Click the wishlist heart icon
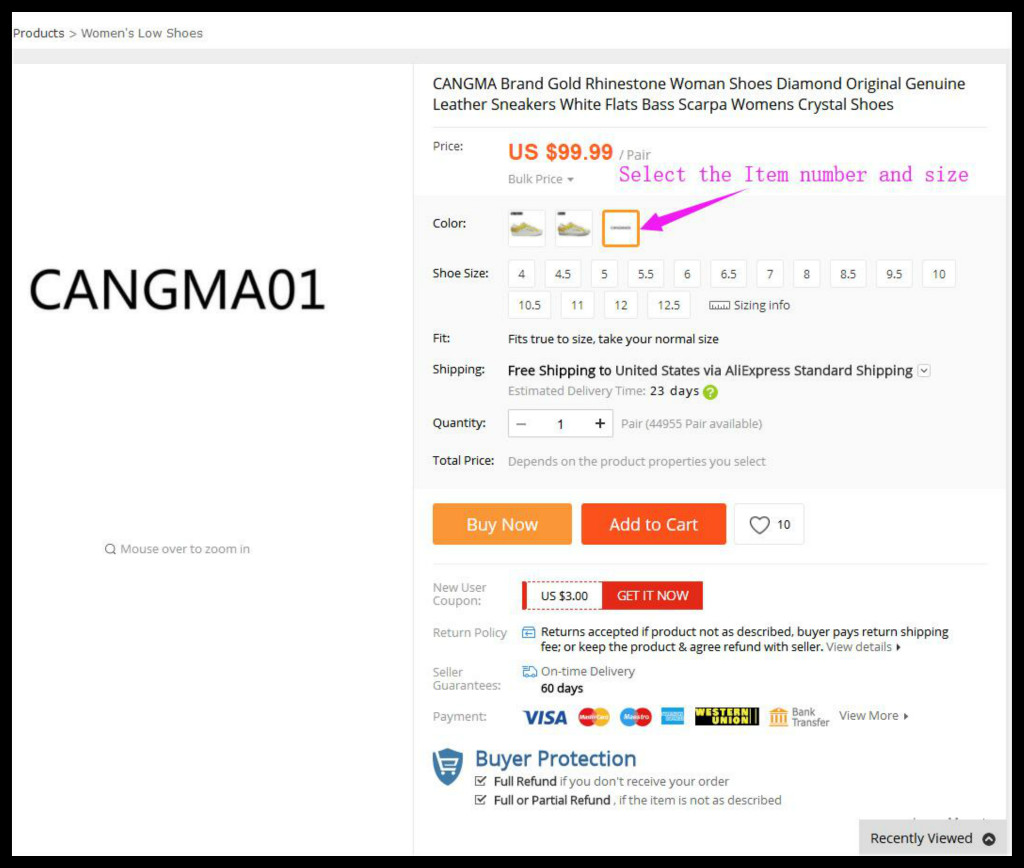This screenshot has height=868, width=1024. point(759,524)
